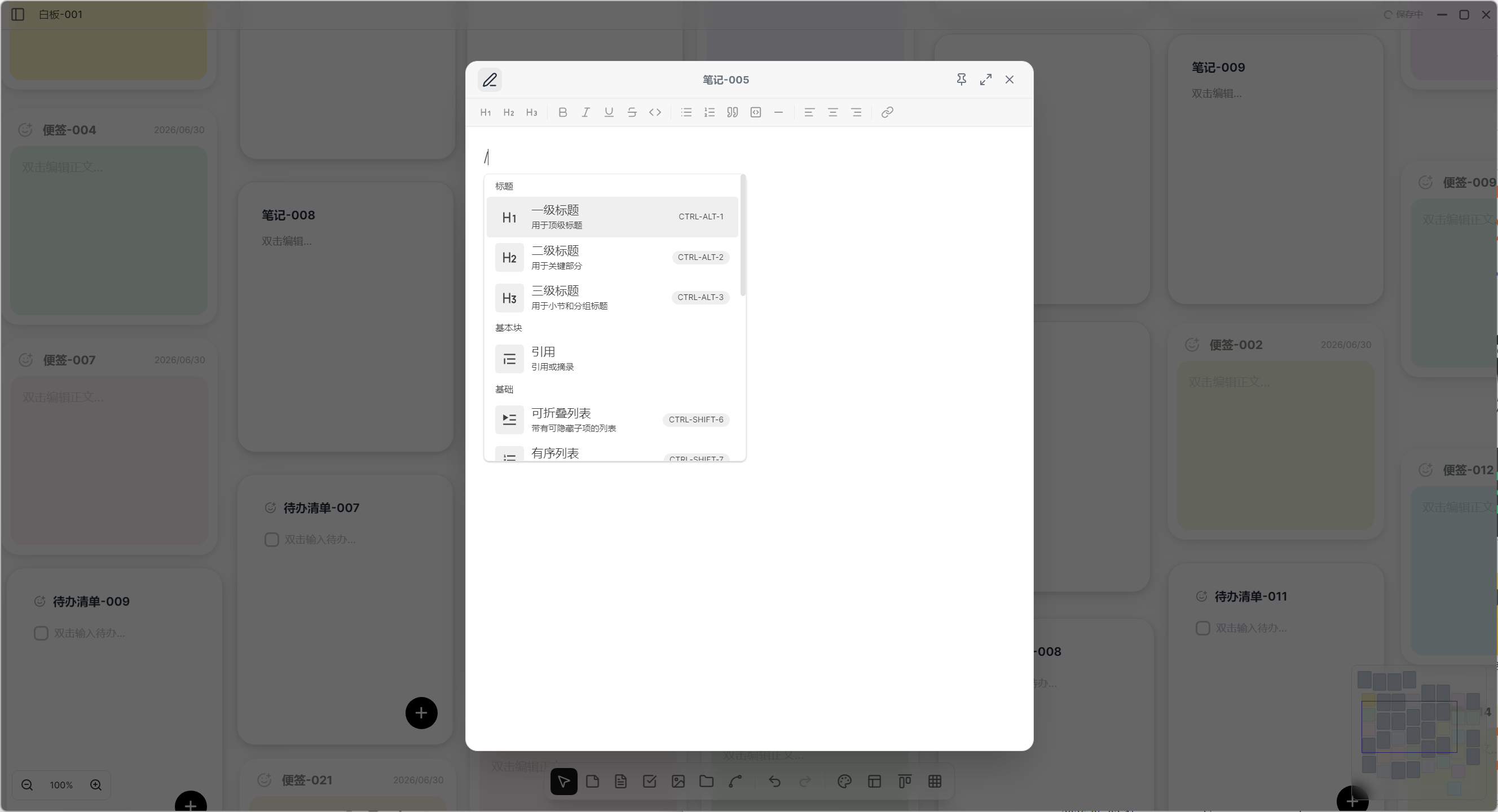This screenshot has width=1498, height=812.
Task: Toggle underline formatting
Action: (609, 113)
